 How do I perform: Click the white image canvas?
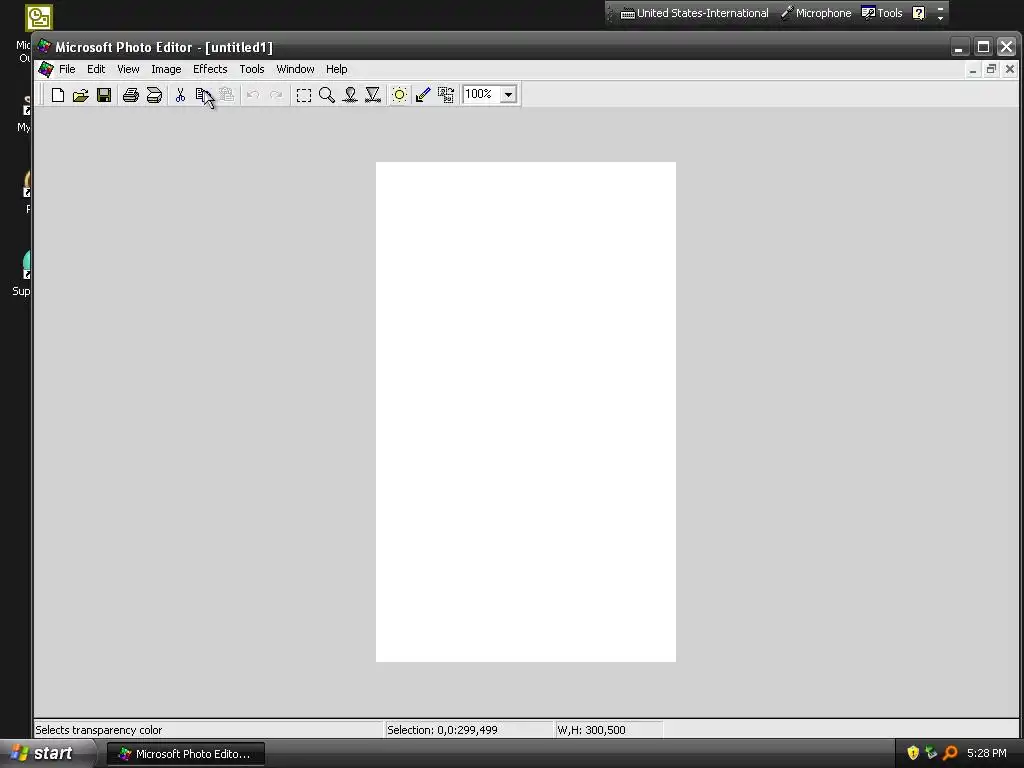526,411
